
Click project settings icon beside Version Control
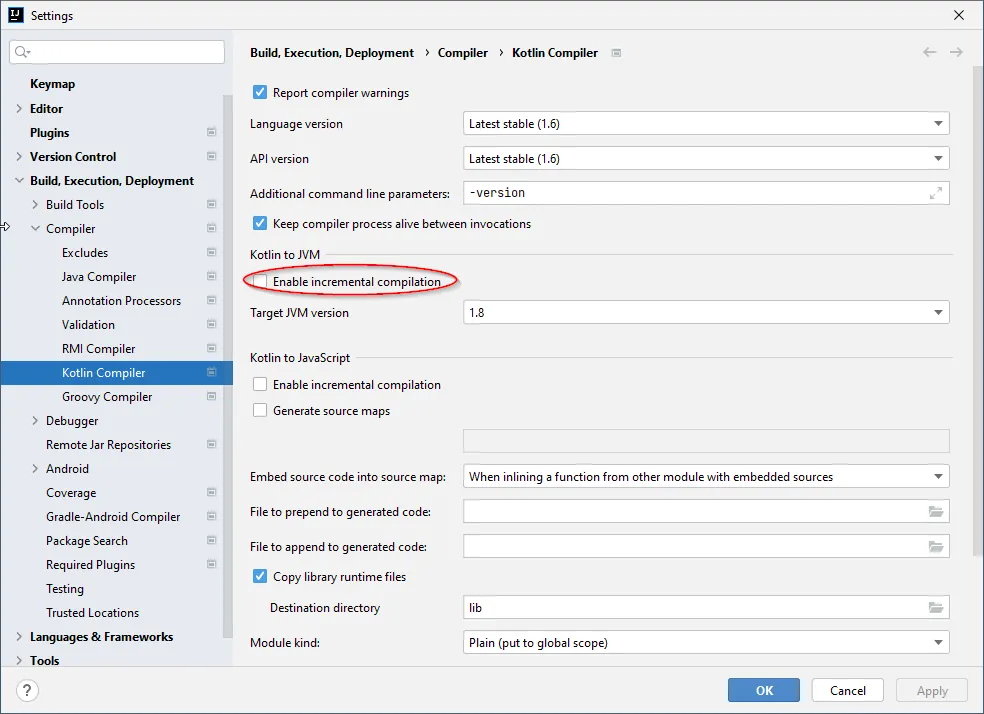click(211, 156)
